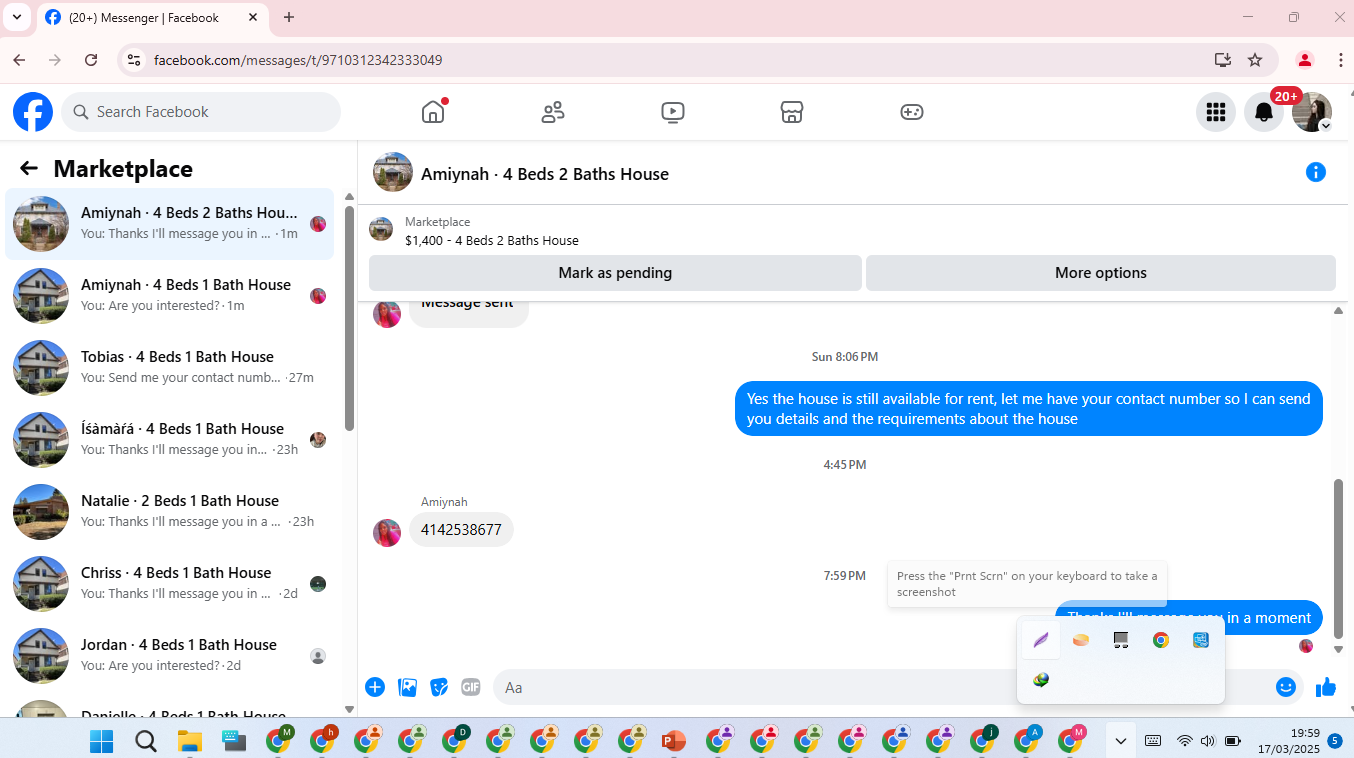Screen dimensions: 1354x758
Task: Click the conversation list scrollbar up arrow
Action: (349, 197)
